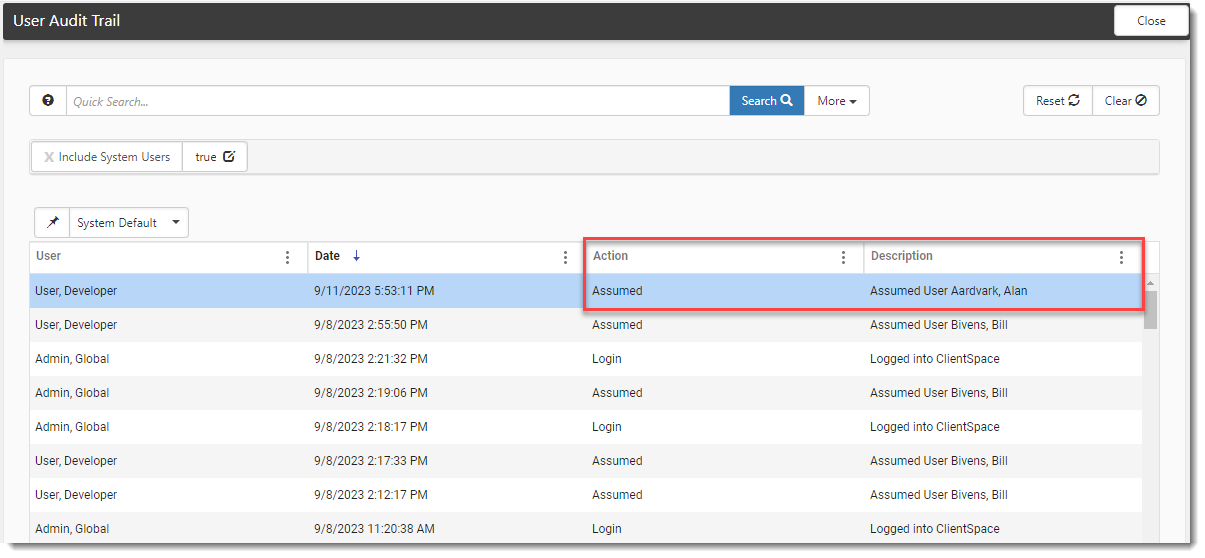Remove the Include System Users filter
The image size is (1205, 558).
[x=49, y=157]
